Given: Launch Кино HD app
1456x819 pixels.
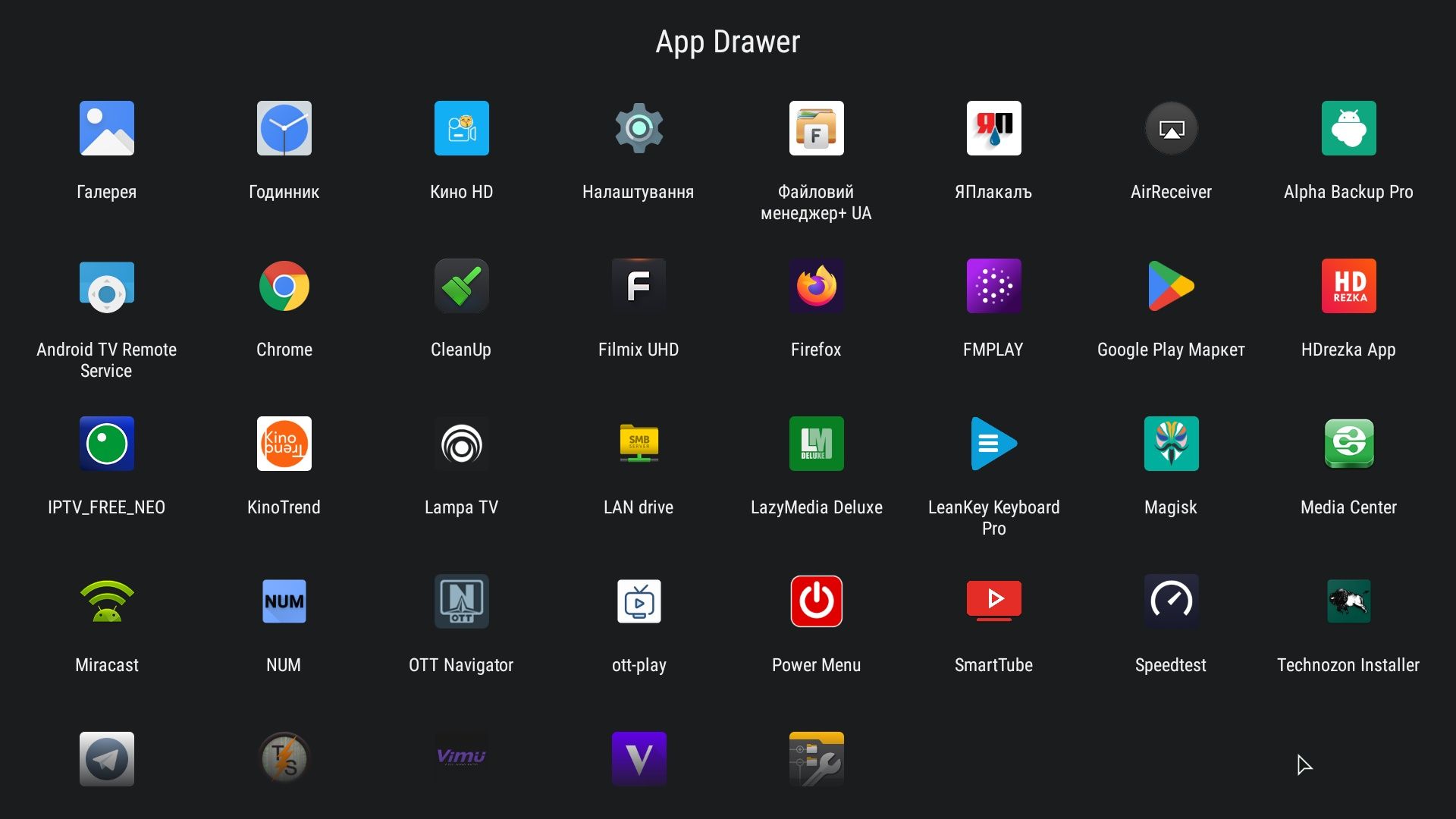Looking at the screenshot, I should point(462,128).
